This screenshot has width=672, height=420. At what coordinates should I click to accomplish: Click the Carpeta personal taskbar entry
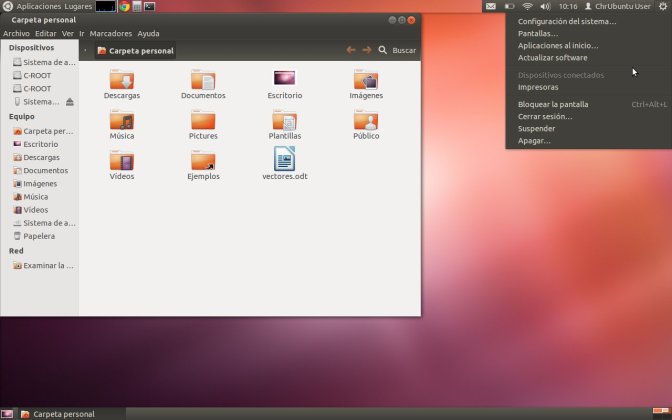(x=64, y=413)
